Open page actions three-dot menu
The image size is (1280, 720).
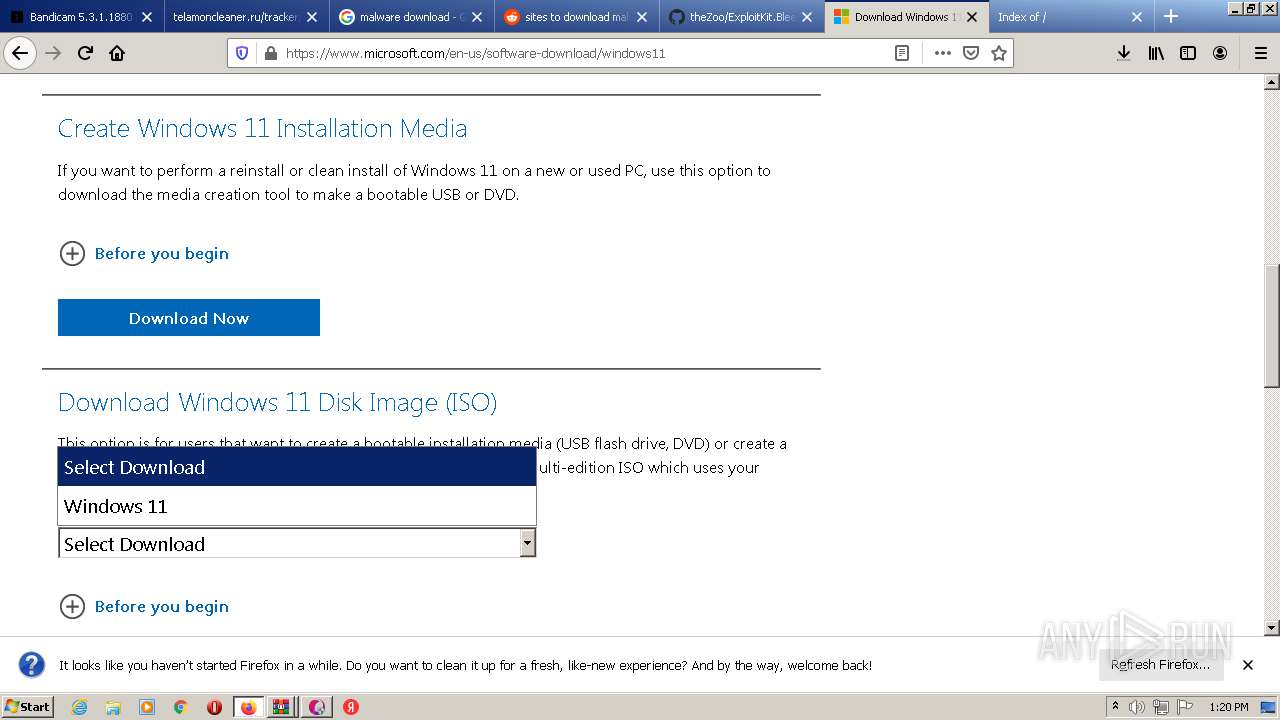[x=942, y=53]
